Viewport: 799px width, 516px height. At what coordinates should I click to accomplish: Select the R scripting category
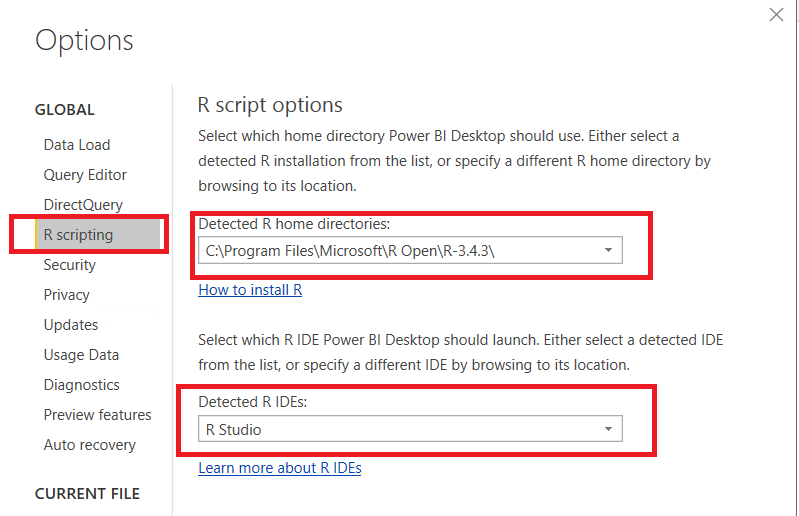79,235
